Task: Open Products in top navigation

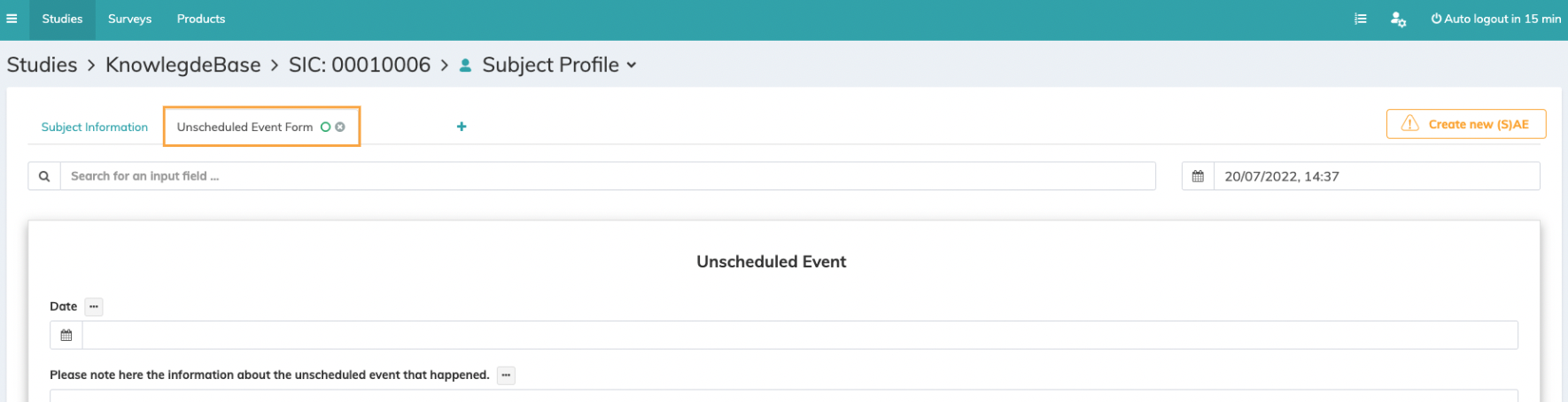Action: 201,19
